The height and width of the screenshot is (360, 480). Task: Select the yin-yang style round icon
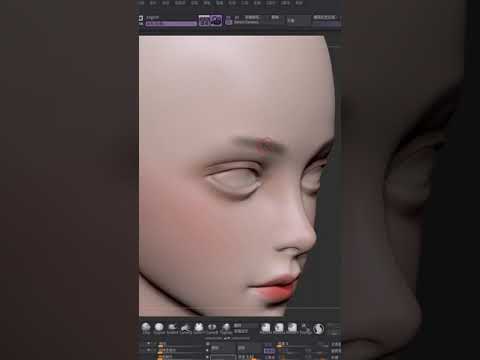click(318, 328)
